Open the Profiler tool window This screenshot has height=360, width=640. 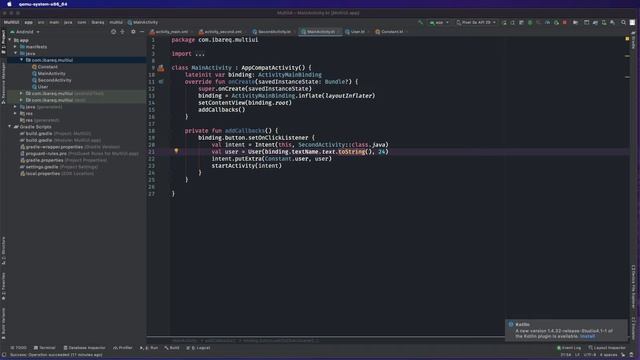[x=122, y=348]
